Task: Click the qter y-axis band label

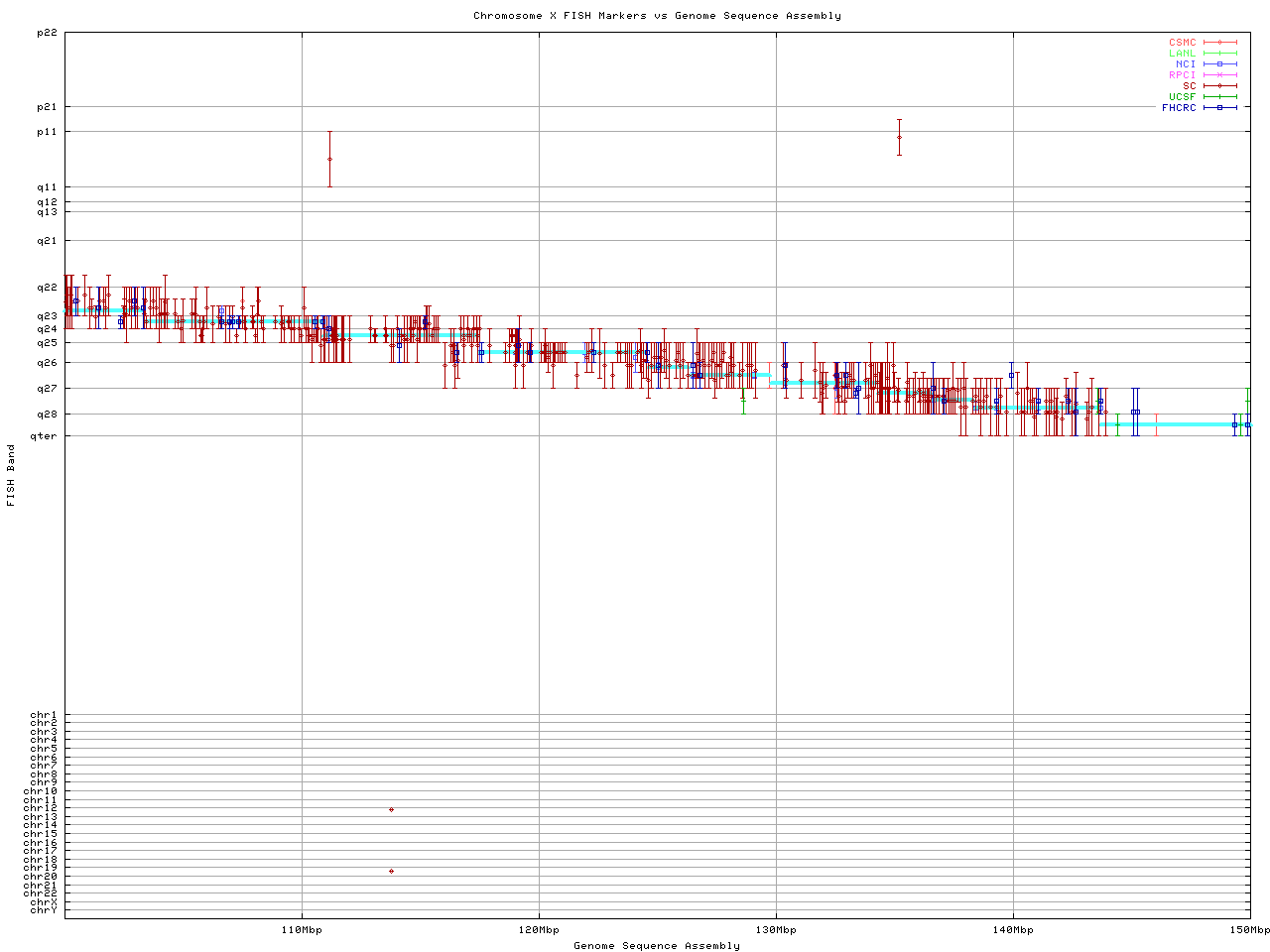Action: (x=44, y=436)
